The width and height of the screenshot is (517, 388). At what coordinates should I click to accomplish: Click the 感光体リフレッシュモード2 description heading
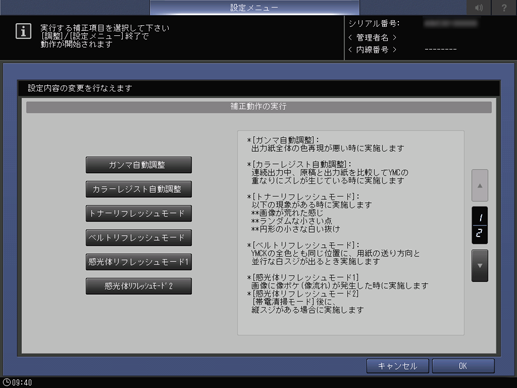[x=303, y=294]
